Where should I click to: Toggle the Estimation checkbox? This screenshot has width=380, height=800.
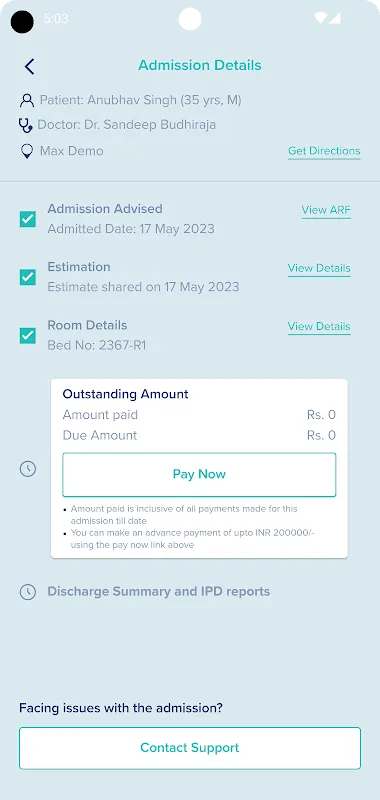(x=28, y=278)
